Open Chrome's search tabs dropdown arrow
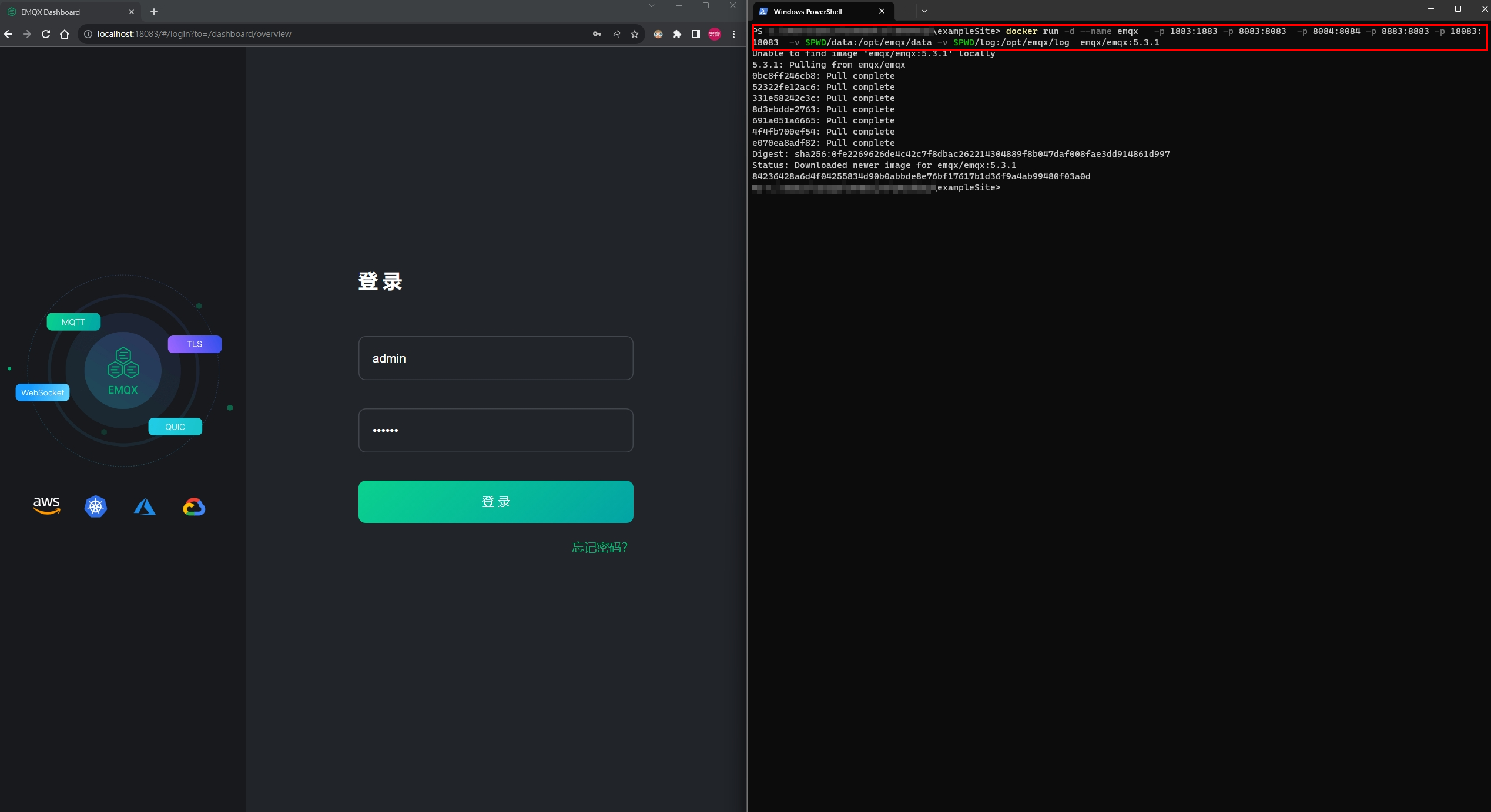1491x812 pixels. (x=651, y=6)
